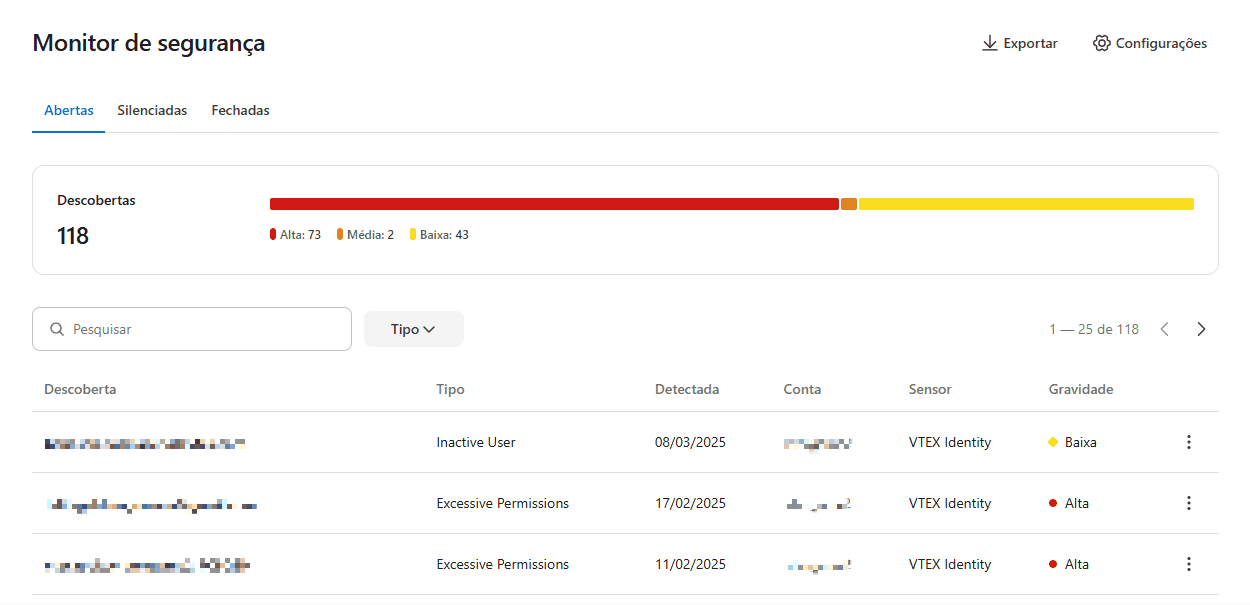The image size is (1250, 605).
Task: Go to the previous page arrow
Action: [1164, 329]
